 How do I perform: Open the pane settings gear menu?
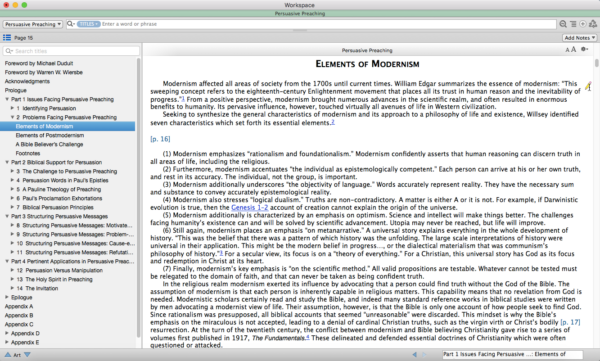pos(584,49)
